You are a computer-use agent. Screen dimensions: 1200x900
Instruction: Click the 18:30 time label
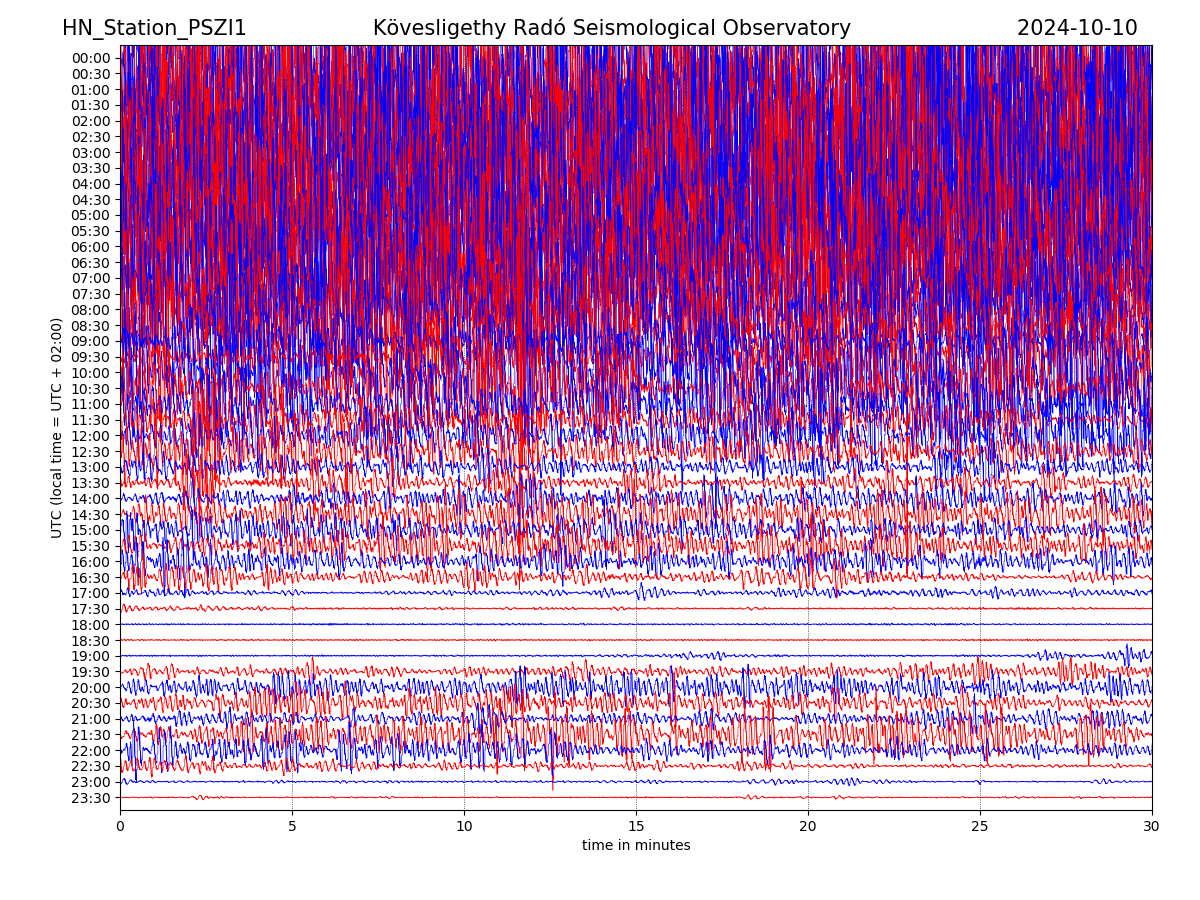90,641
